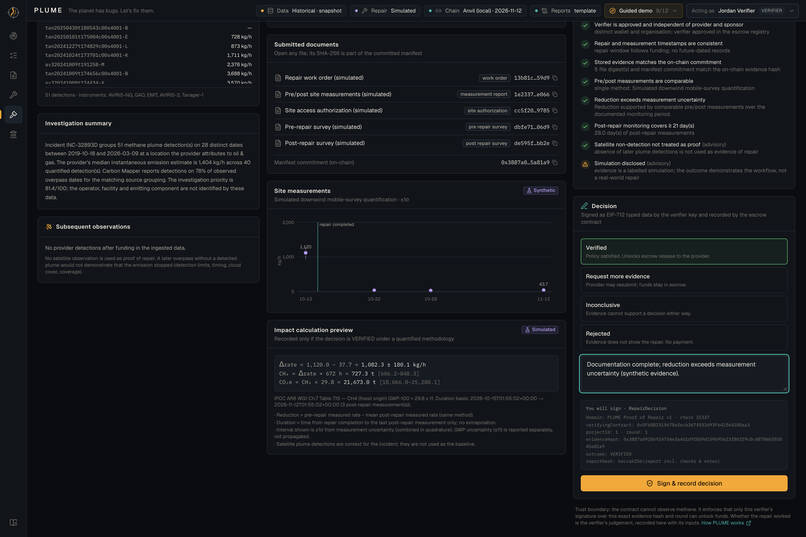Open the Chain Anvil (local) status pill
The width and height of the screenshot is (806, 537).
tap(475, 11)
